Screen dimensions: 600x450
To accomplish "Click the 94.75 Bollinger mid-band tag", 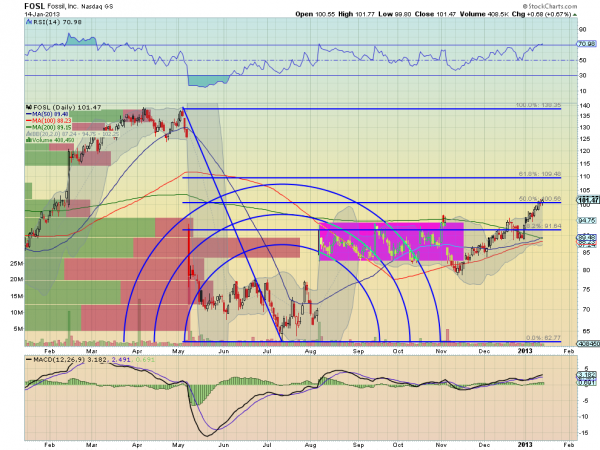I will [x=588, y=221].
